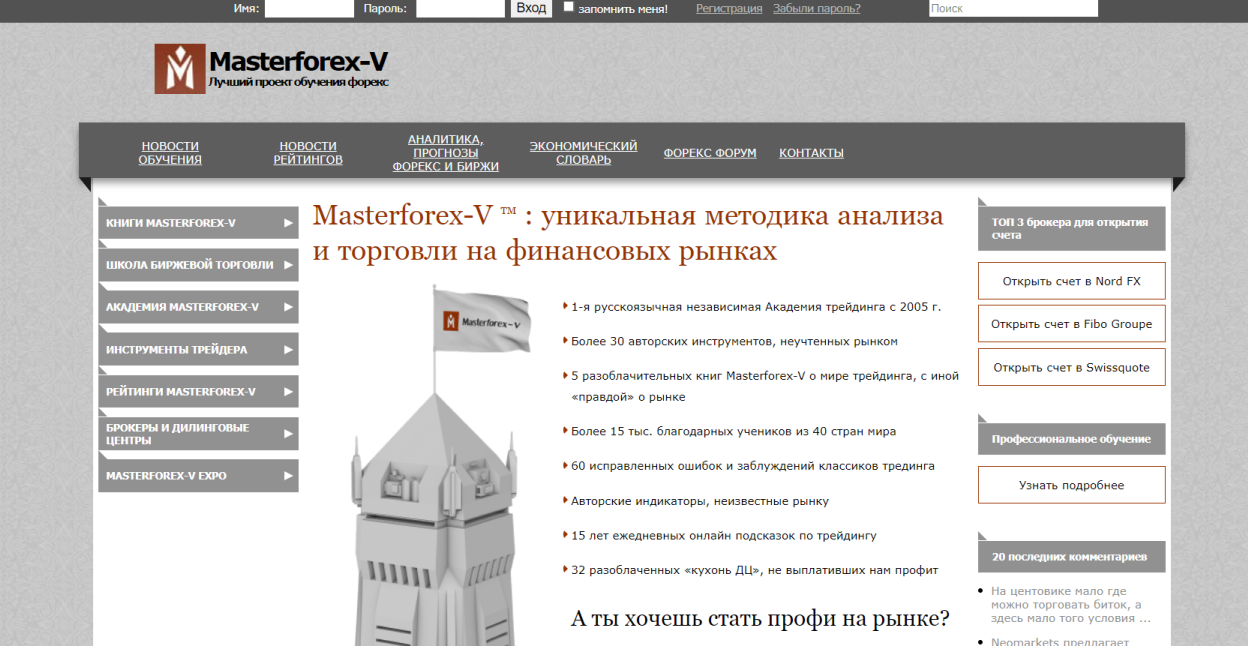1248x646 pixels.
Task: Open comment 'Neomarkets предлагает'
Action: 1060,641
